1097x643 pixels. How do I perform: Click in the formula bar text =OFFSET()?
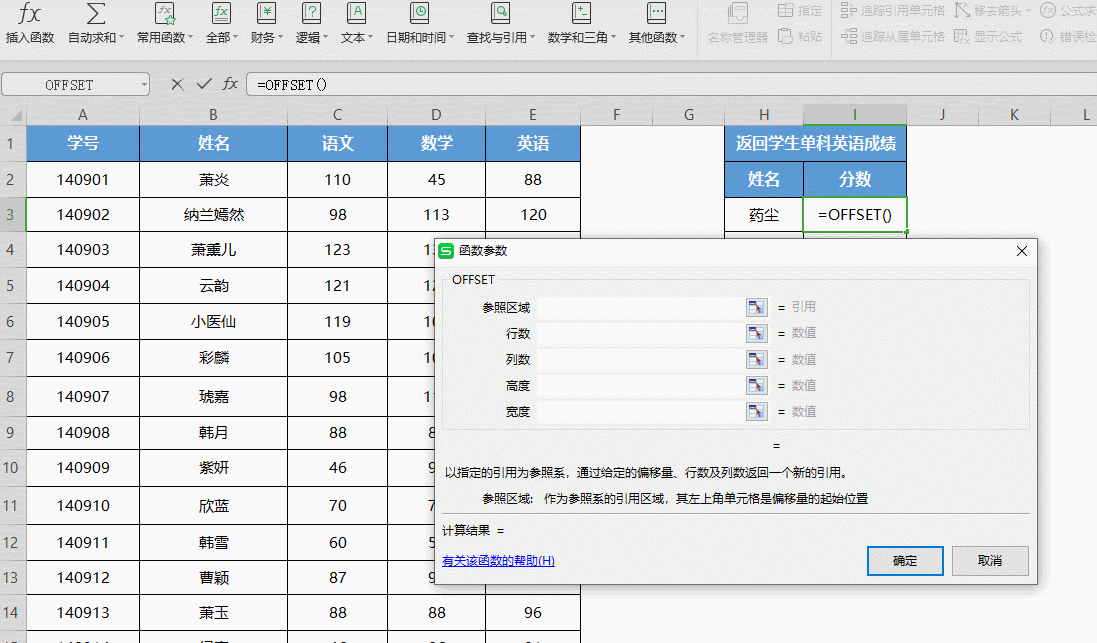[x=292, y=85]
